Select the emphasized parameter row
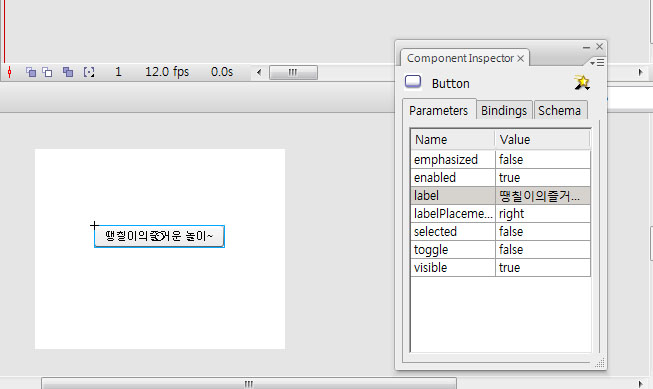This screenshot has width=653, height=389. [x=501, y=160]
